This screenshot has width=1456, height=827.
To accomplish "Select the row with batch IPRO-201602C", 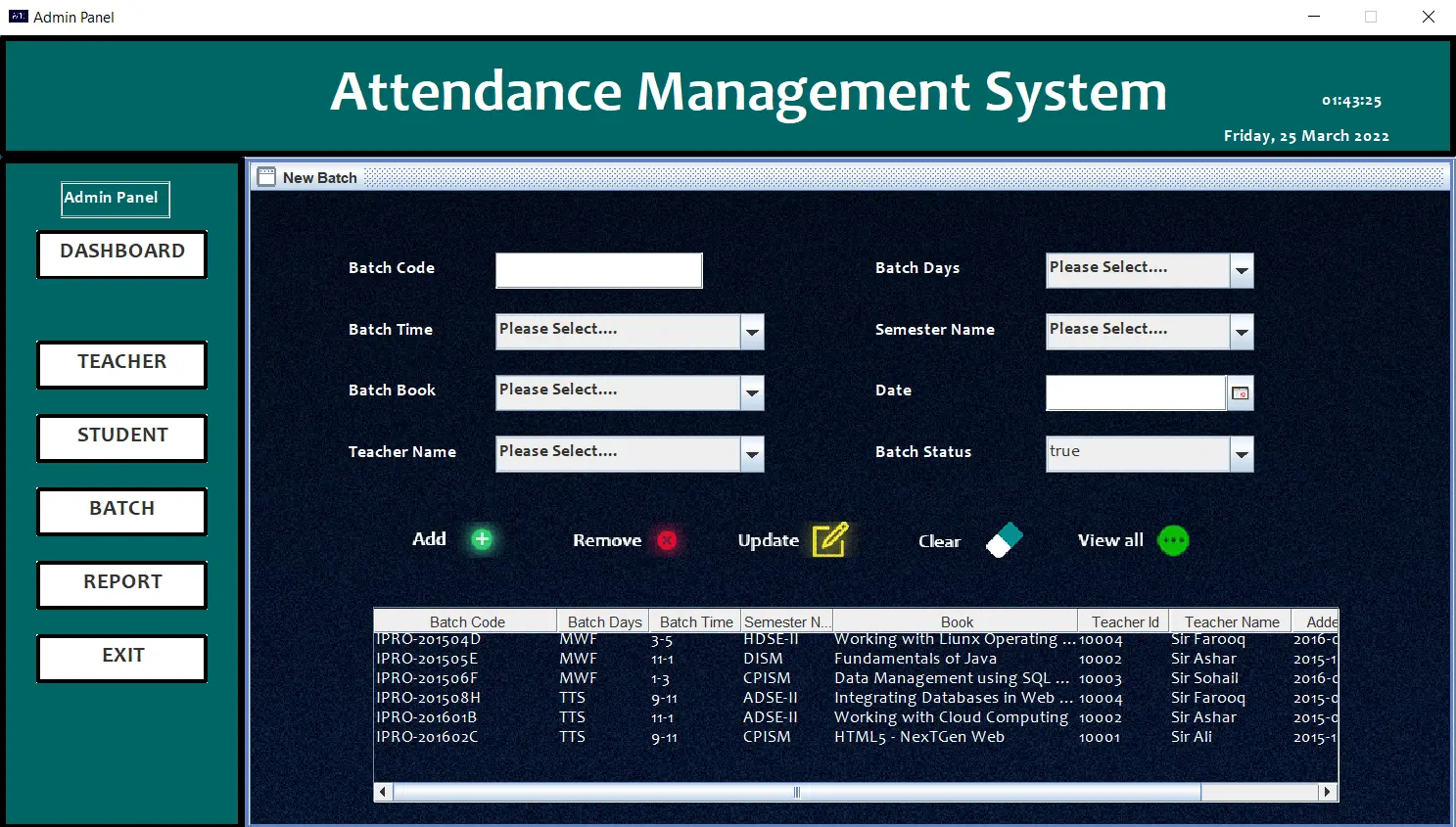I will (856, 737).
